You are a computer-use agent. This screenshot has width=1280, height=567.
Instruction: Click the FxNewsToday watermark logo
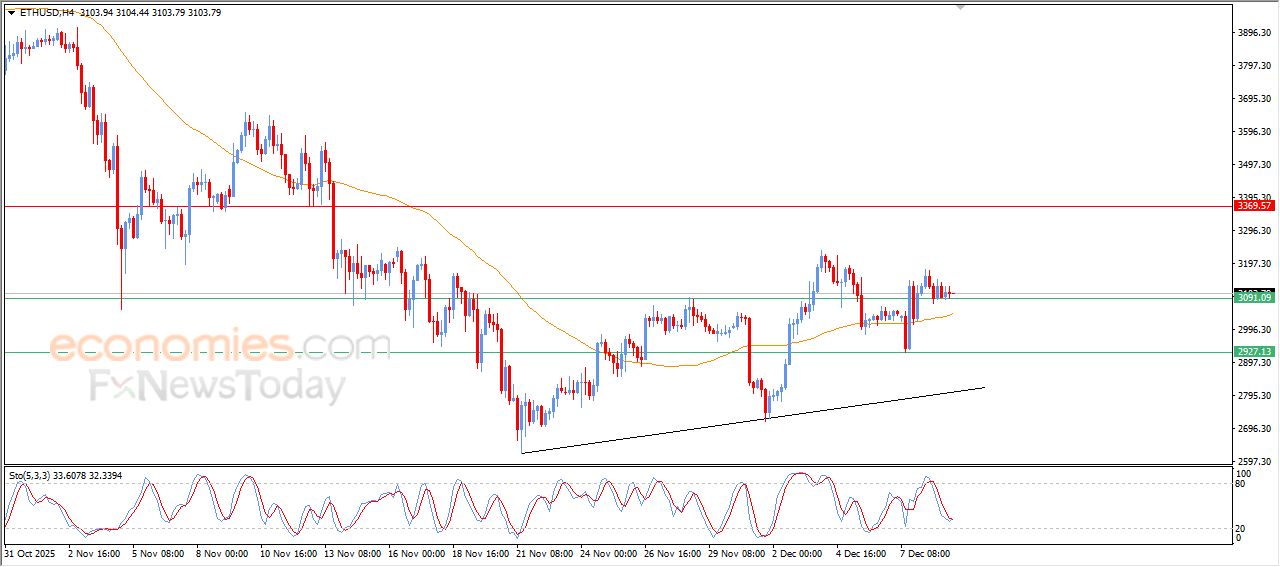[218, 386]
